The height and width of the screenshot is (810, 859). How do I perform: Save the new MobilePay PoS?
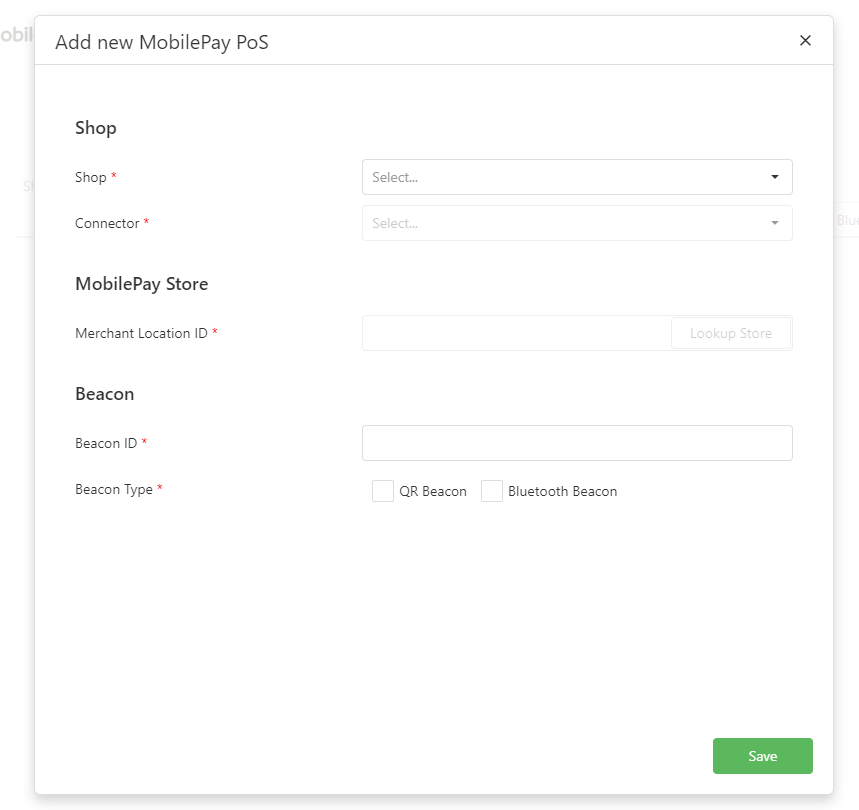[763, 756]
